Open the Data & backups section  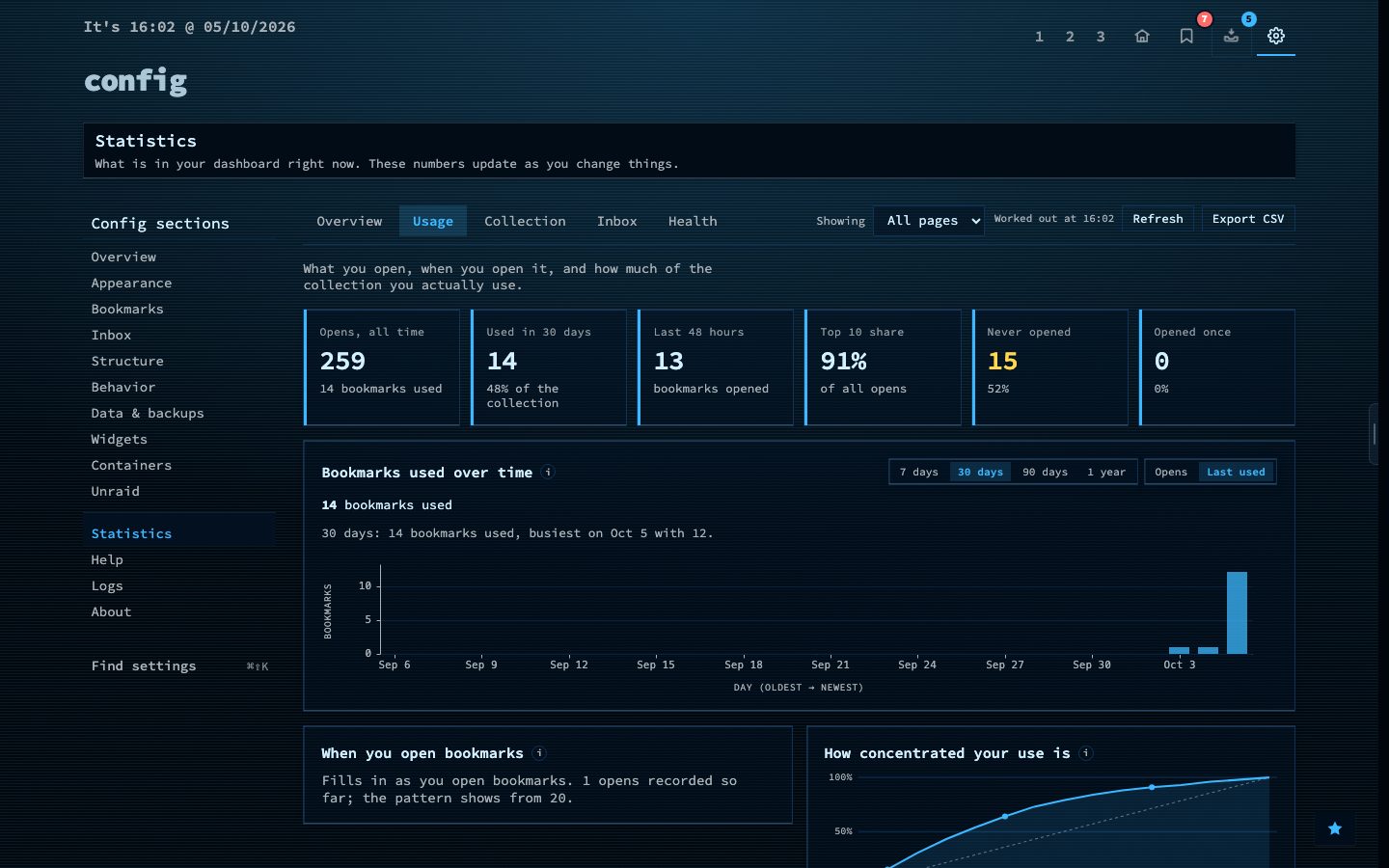(x=179, y=413)
